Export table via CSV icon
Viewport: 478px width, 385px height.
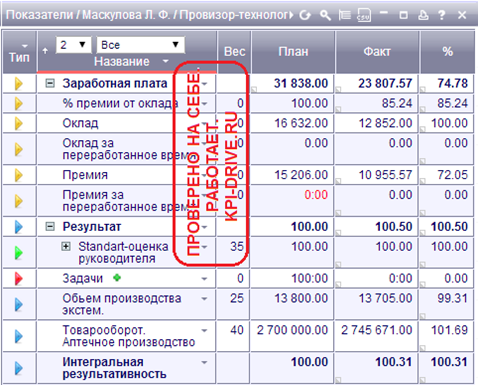364,15
